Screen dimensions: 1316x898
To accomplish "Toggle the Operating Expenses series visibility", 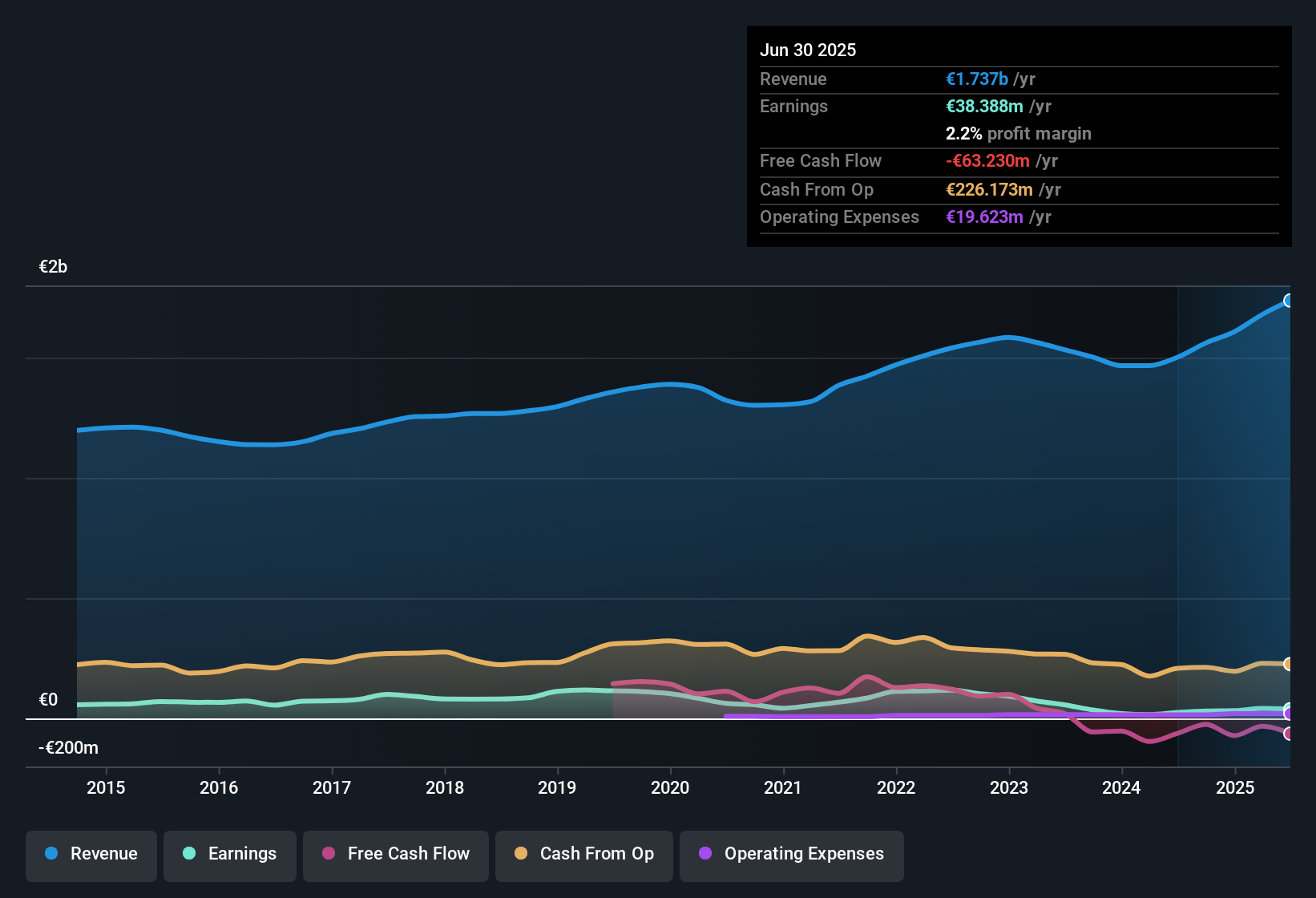I will coord(791,856).
